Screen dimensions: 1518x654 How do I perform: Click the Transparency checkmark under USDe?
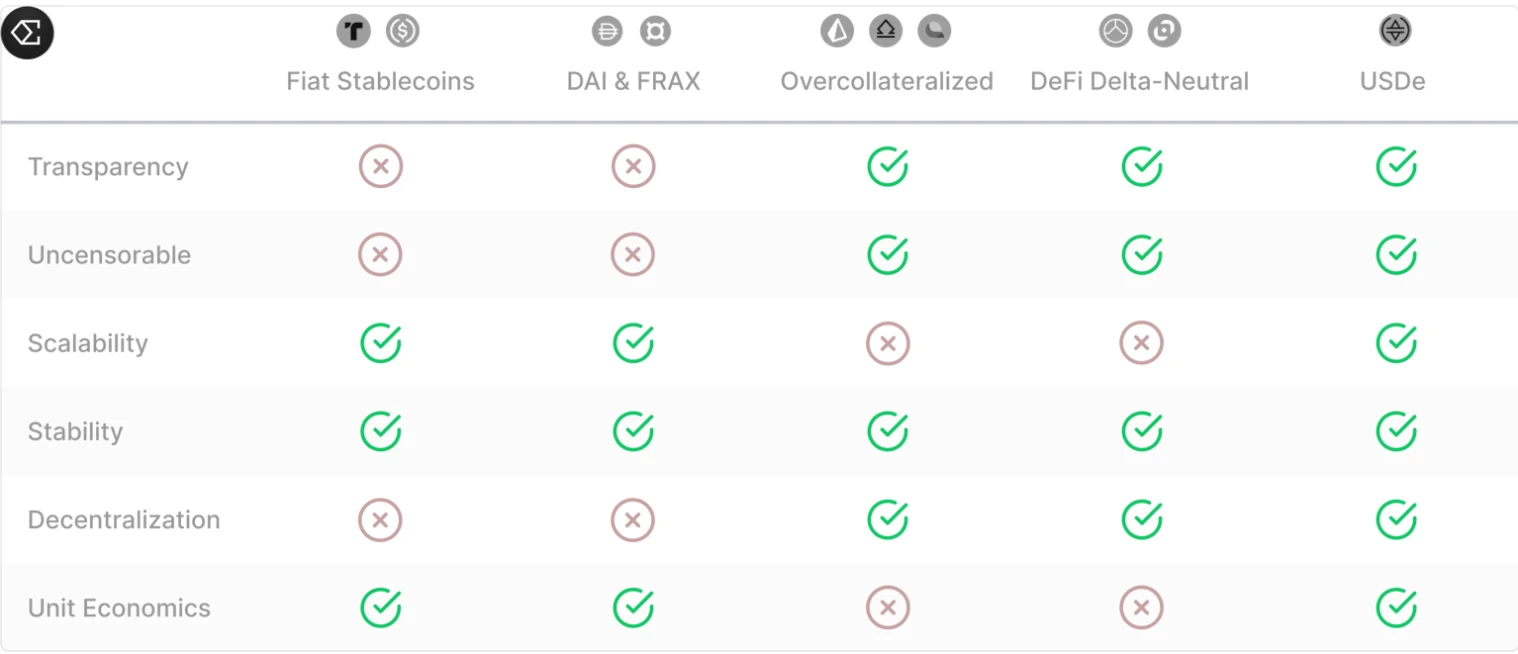pos(1395,167)
